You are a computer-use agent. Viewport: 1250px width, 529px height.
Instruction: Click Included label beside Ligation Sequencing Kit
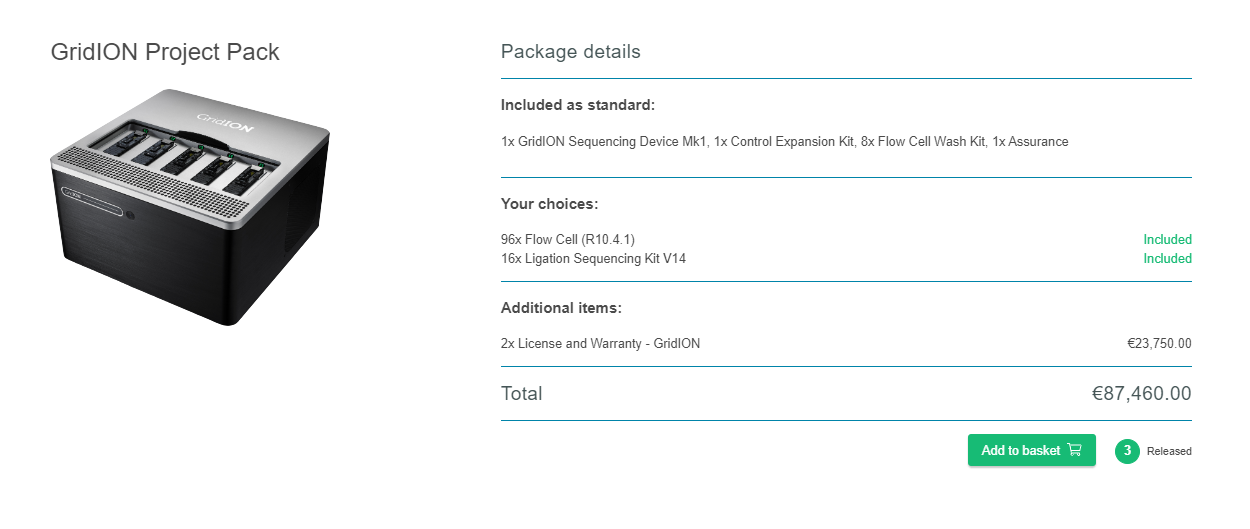[1167, 258]
